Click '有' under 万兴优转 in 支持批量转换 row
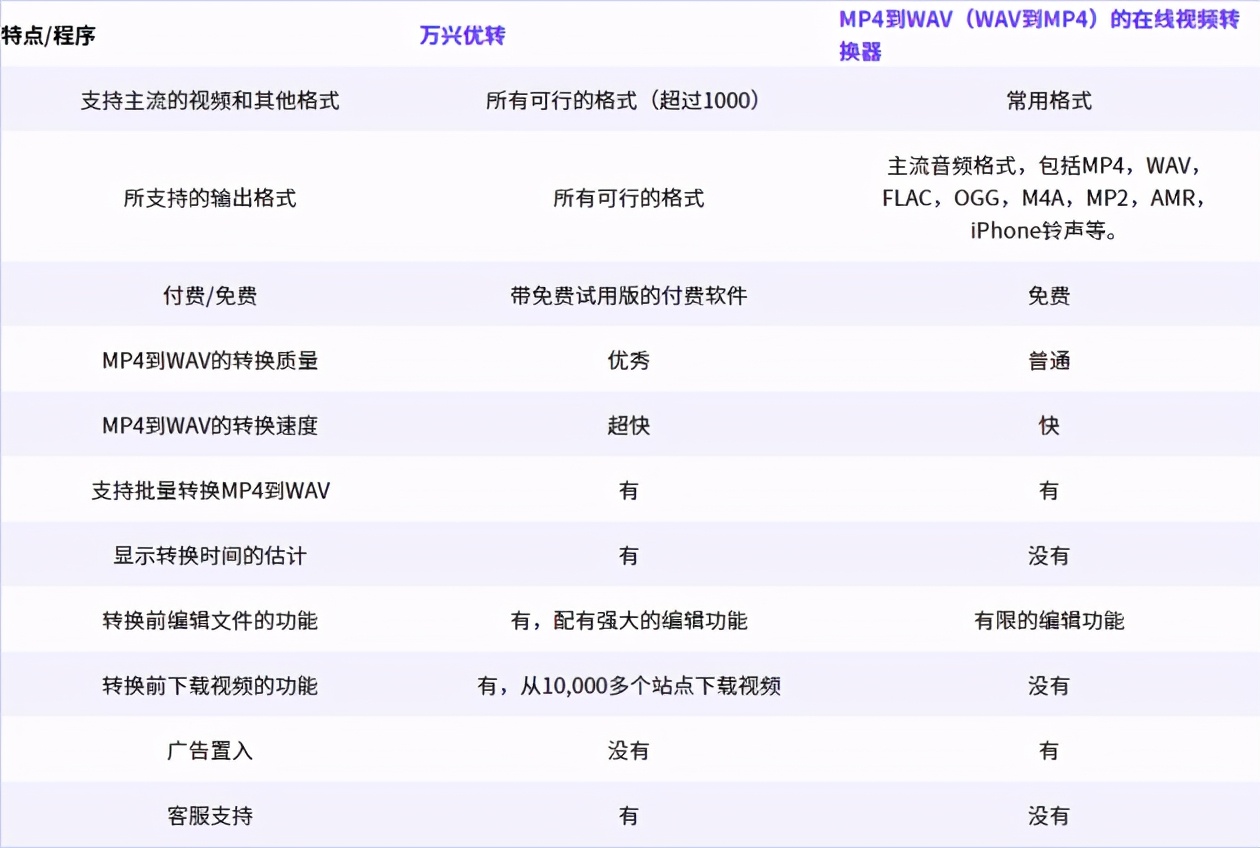Image resolution: width=1260 pixels, height=848 pixels. point(629,491)
